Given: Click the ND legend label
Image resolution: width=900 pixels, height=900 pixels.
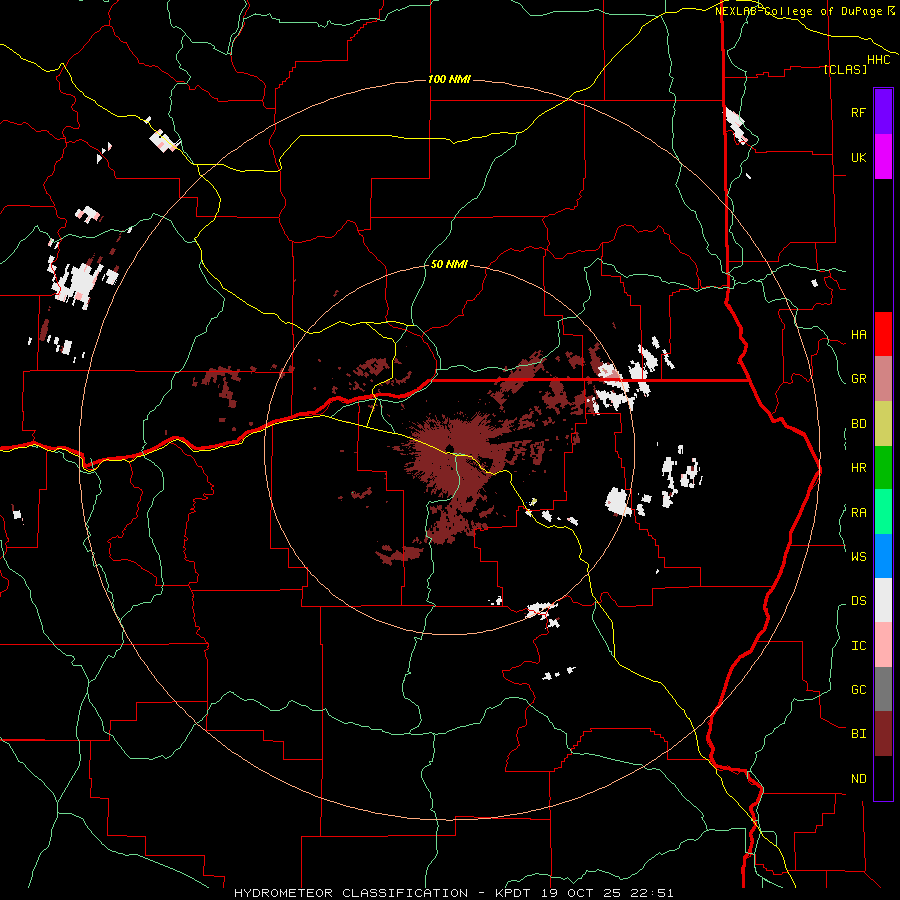Looking at the screenshot, I should click(x=858, y=779).
